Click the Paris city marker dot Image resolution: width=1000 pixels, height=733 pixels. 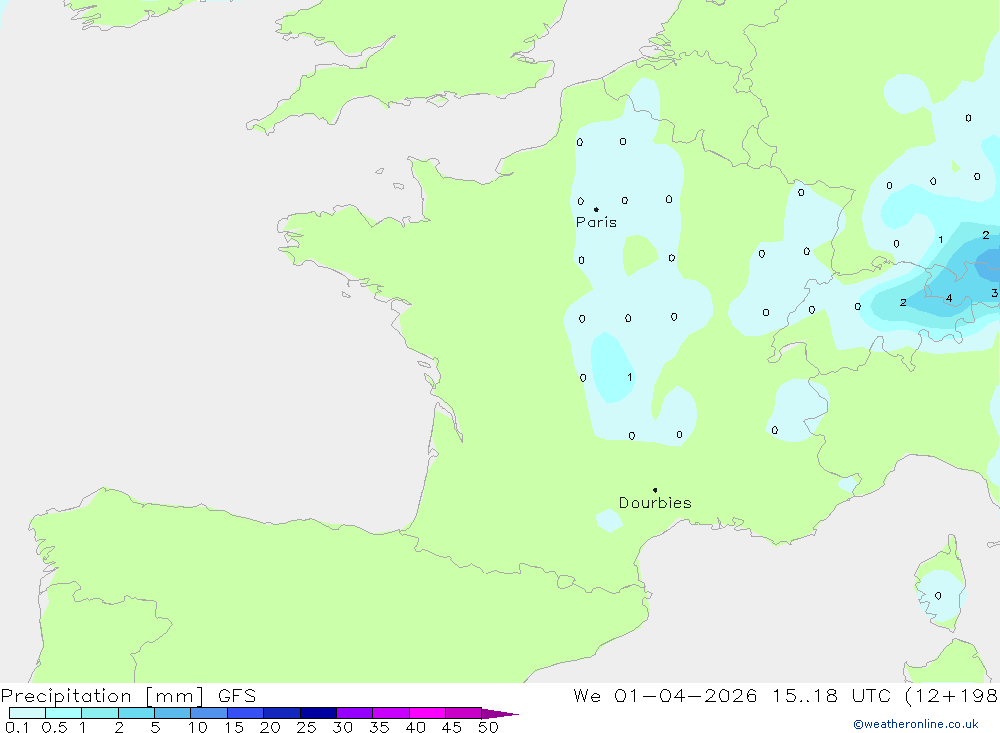coord(596,209)
